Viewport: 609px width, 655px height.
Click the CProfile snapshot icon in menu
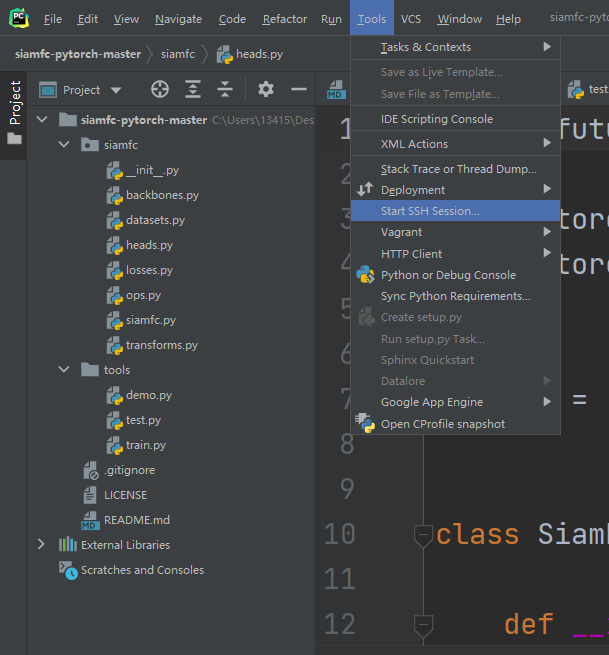tap(365, 423)
